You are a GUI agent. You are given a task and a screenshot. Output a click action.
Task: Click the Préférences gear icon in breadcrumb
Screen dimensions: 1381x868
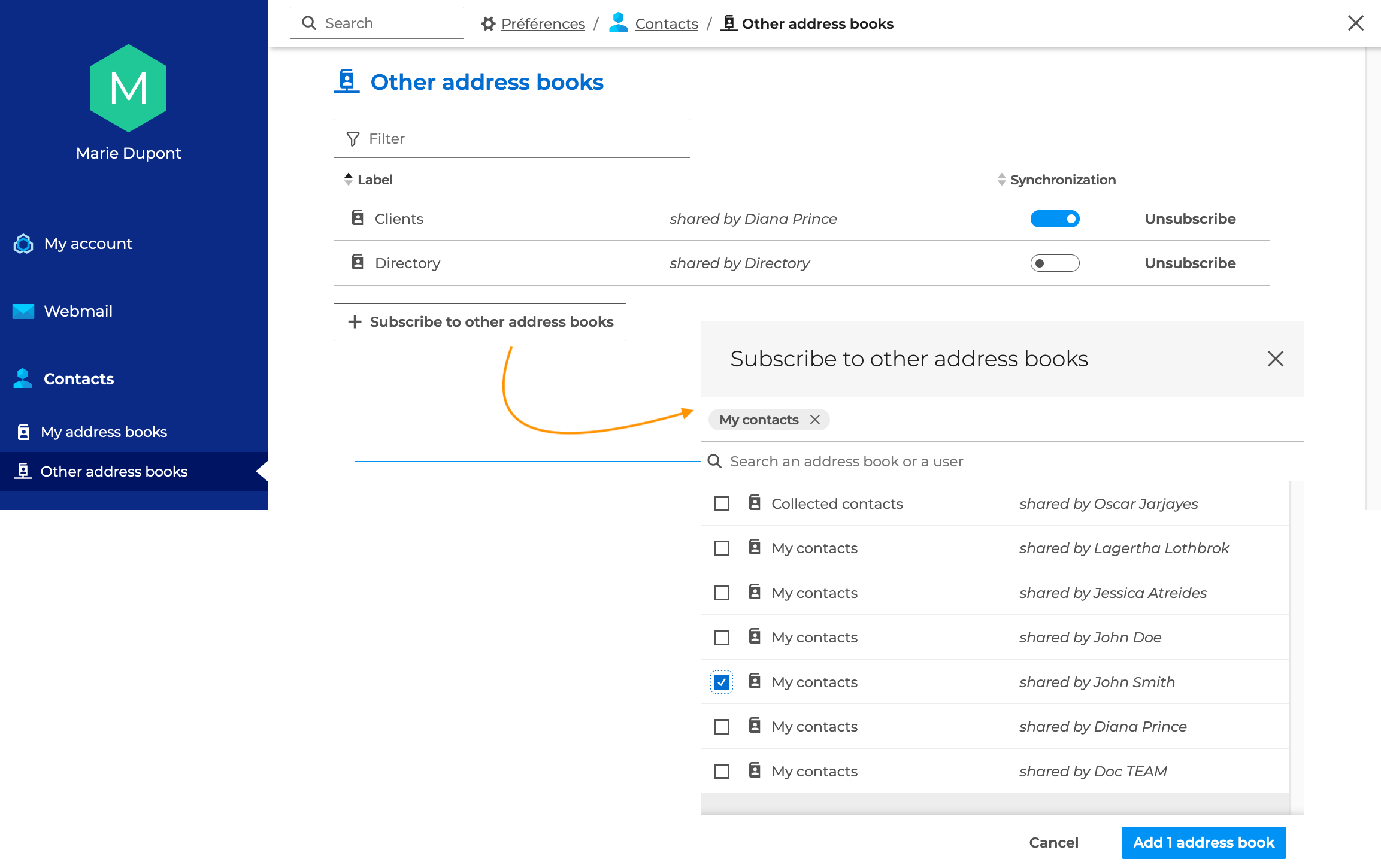488,23
